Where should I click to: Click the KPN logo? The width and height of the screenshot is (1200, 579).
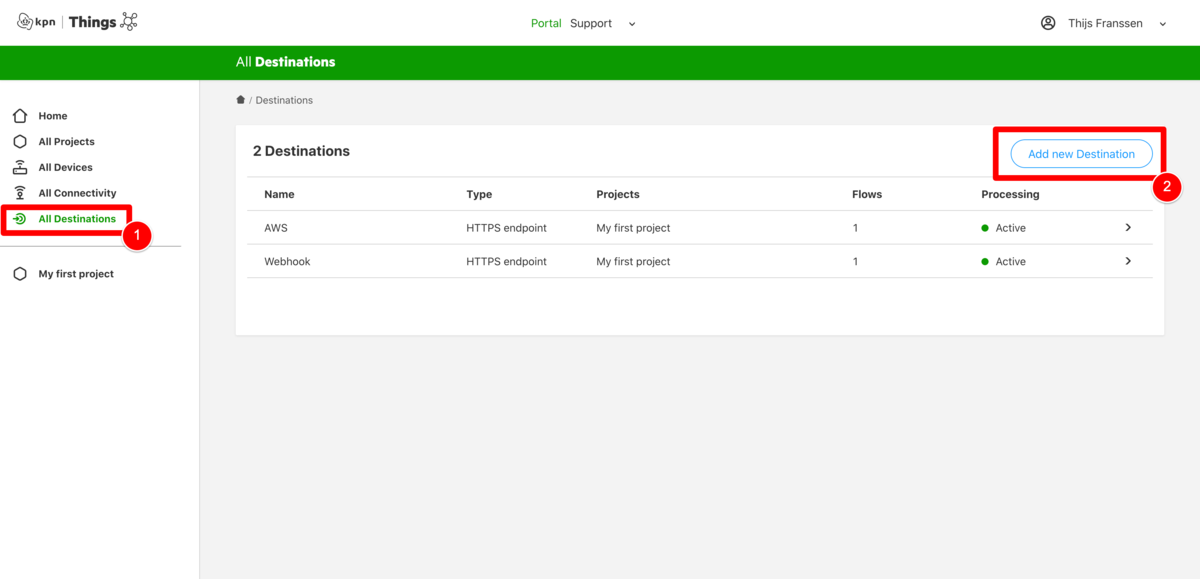coord(37,22)
